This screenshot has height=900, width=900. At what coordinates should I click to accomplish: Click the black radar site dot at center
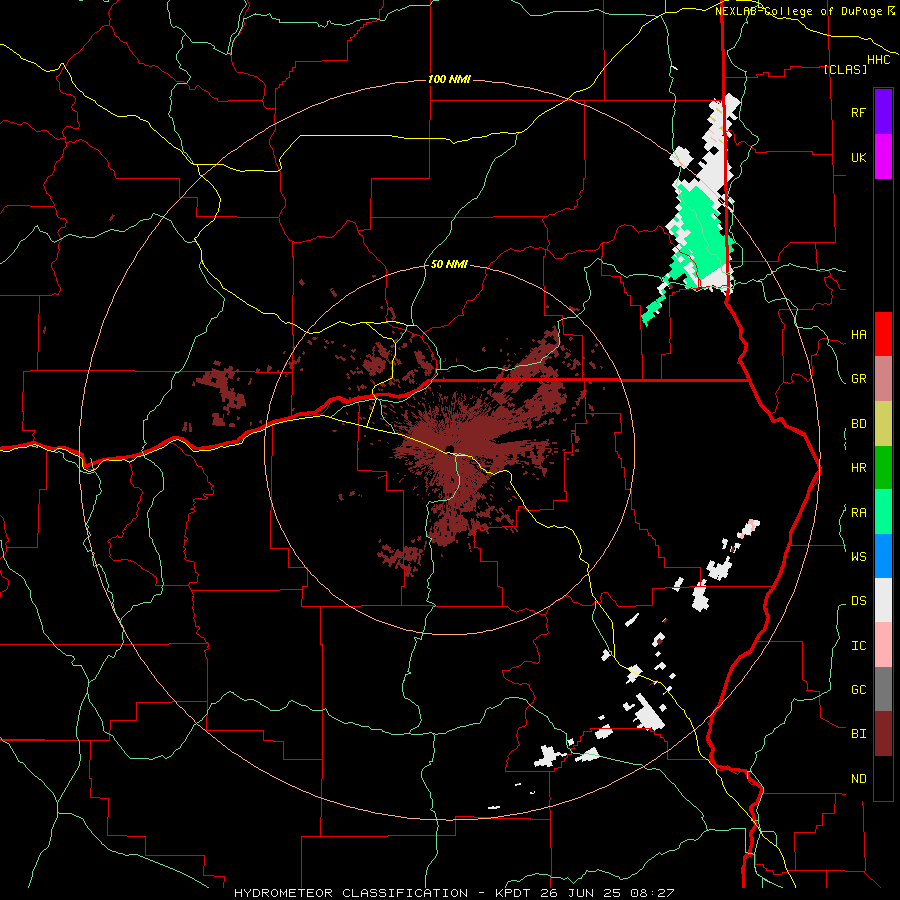click(x=449, y=448)
